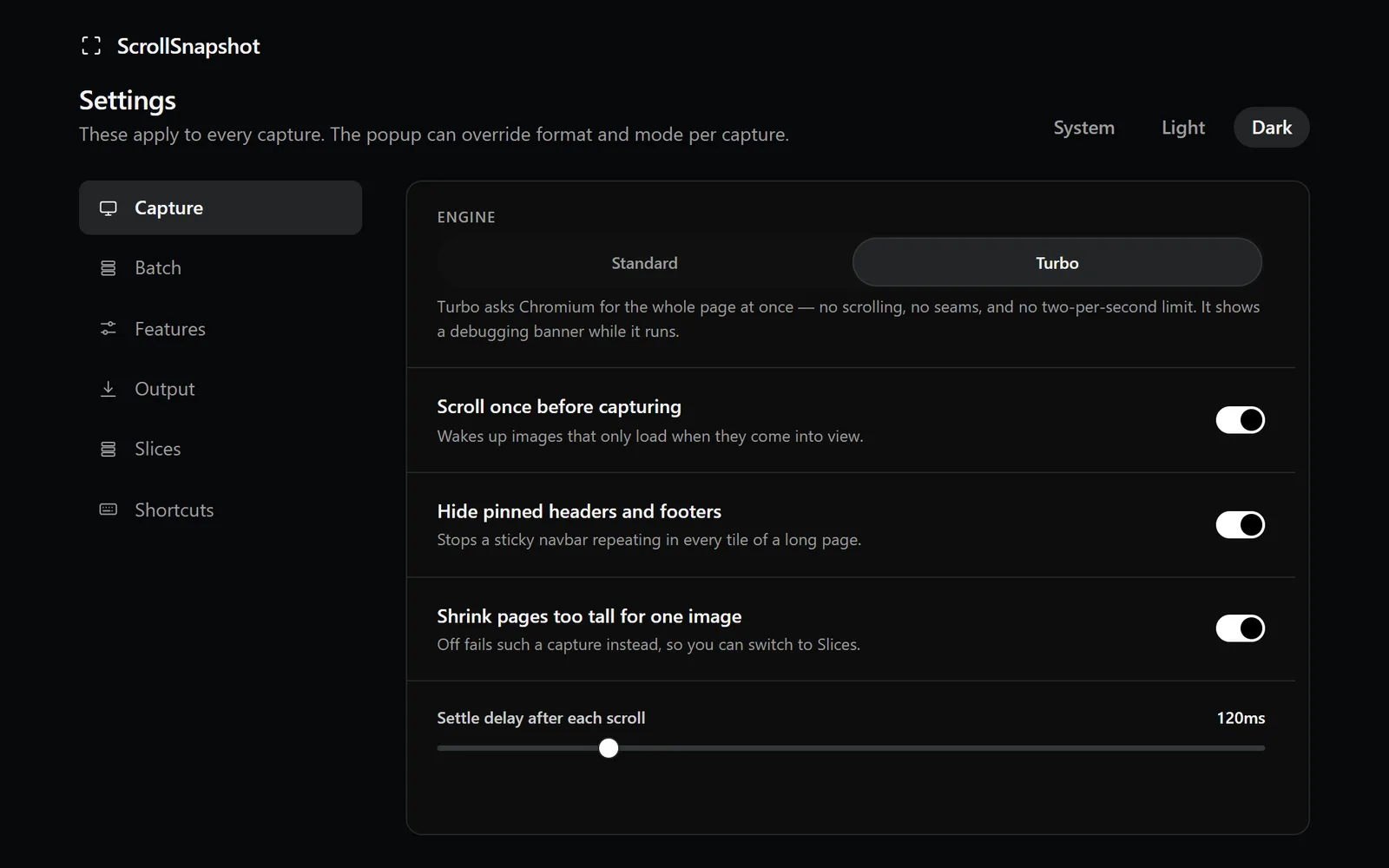Click the far end of settle delay track
Viewport: 1389px width, 868px height.
pyautogui.click(x=1261, y=748)
